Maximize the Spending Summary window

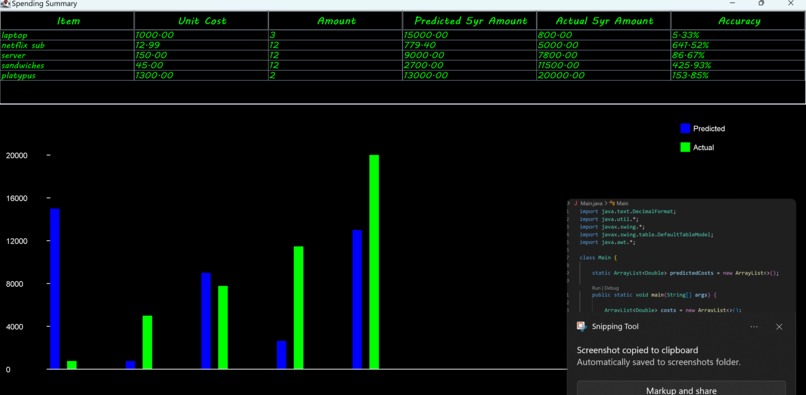click(761, 4)
